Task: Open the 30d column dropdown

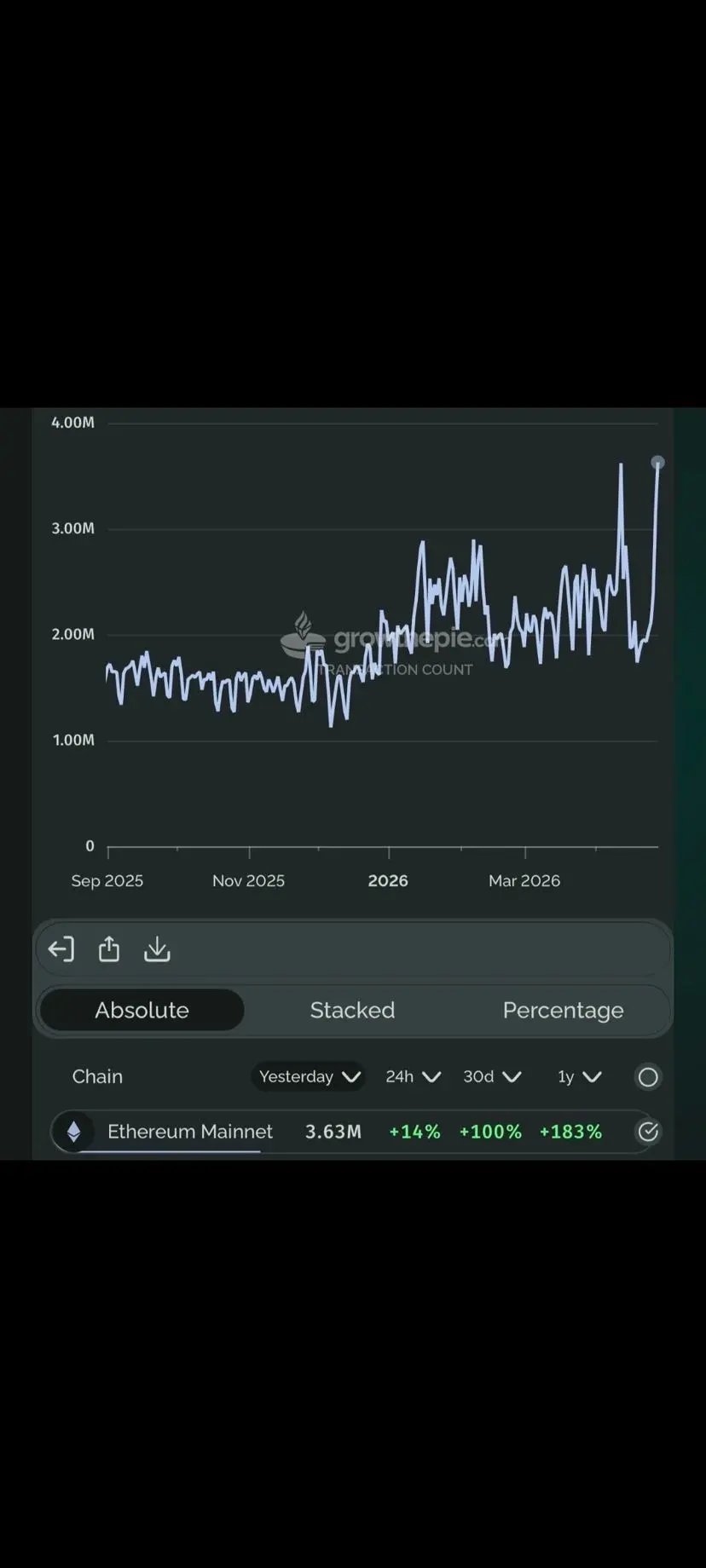Action: click(492, 1077)
